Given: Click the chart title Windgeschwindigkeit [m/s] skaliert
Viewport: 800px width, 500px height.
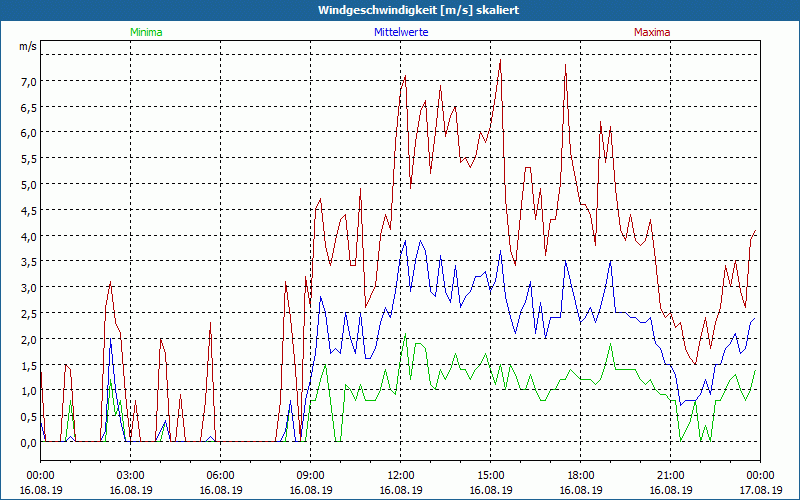Looking at the screenshot, I should tap(418, 10).
